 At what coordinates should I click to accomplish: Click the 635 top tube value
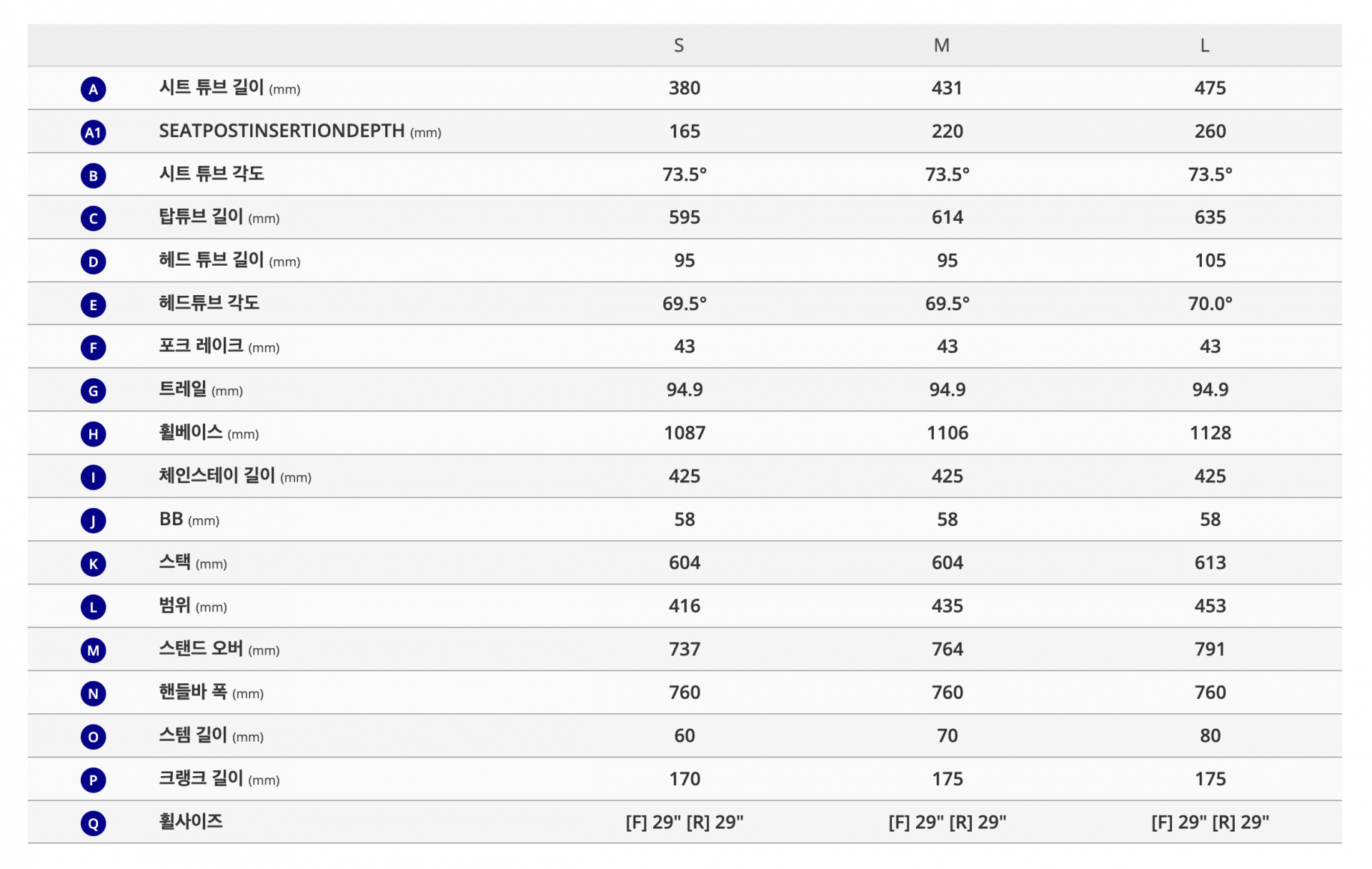coord(1210,217)
